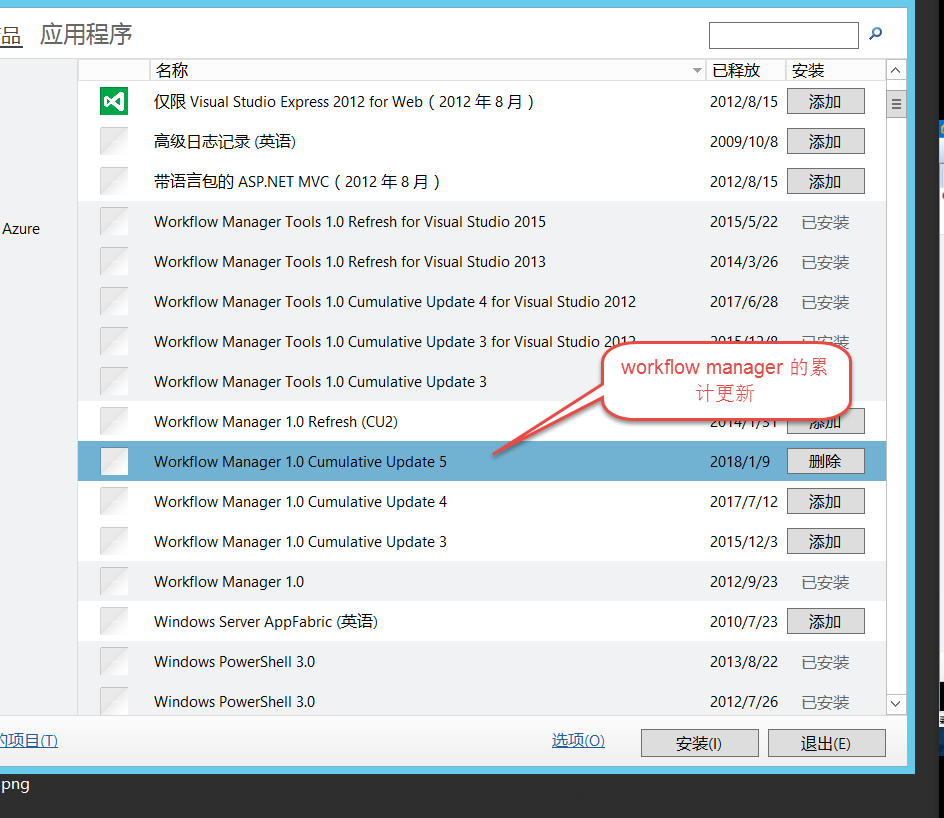Add 带语言包的 ASP.NET MVC
The width and height of the screenshot is (944, 818).
point(825,181)
